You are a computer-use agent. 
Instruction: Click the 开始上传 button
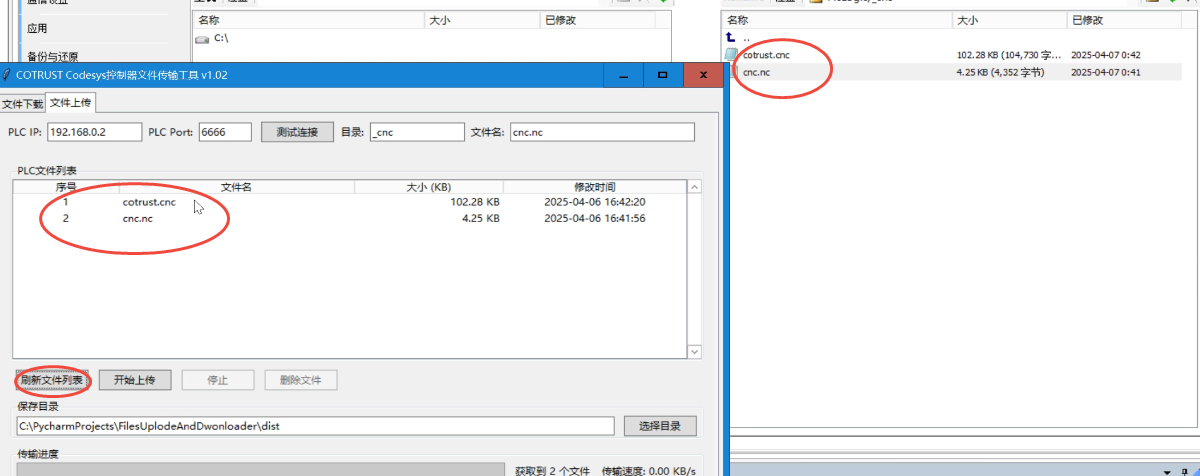tap(135, 380)
